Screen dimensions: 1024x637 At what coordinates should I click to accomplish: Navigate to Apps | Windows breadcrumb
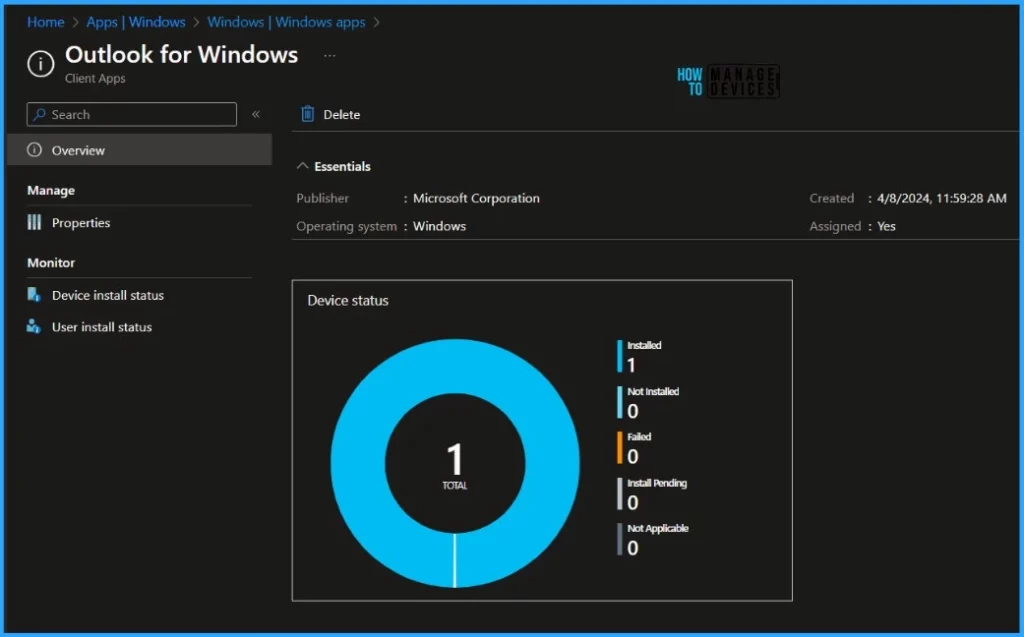tap(136, 22)
